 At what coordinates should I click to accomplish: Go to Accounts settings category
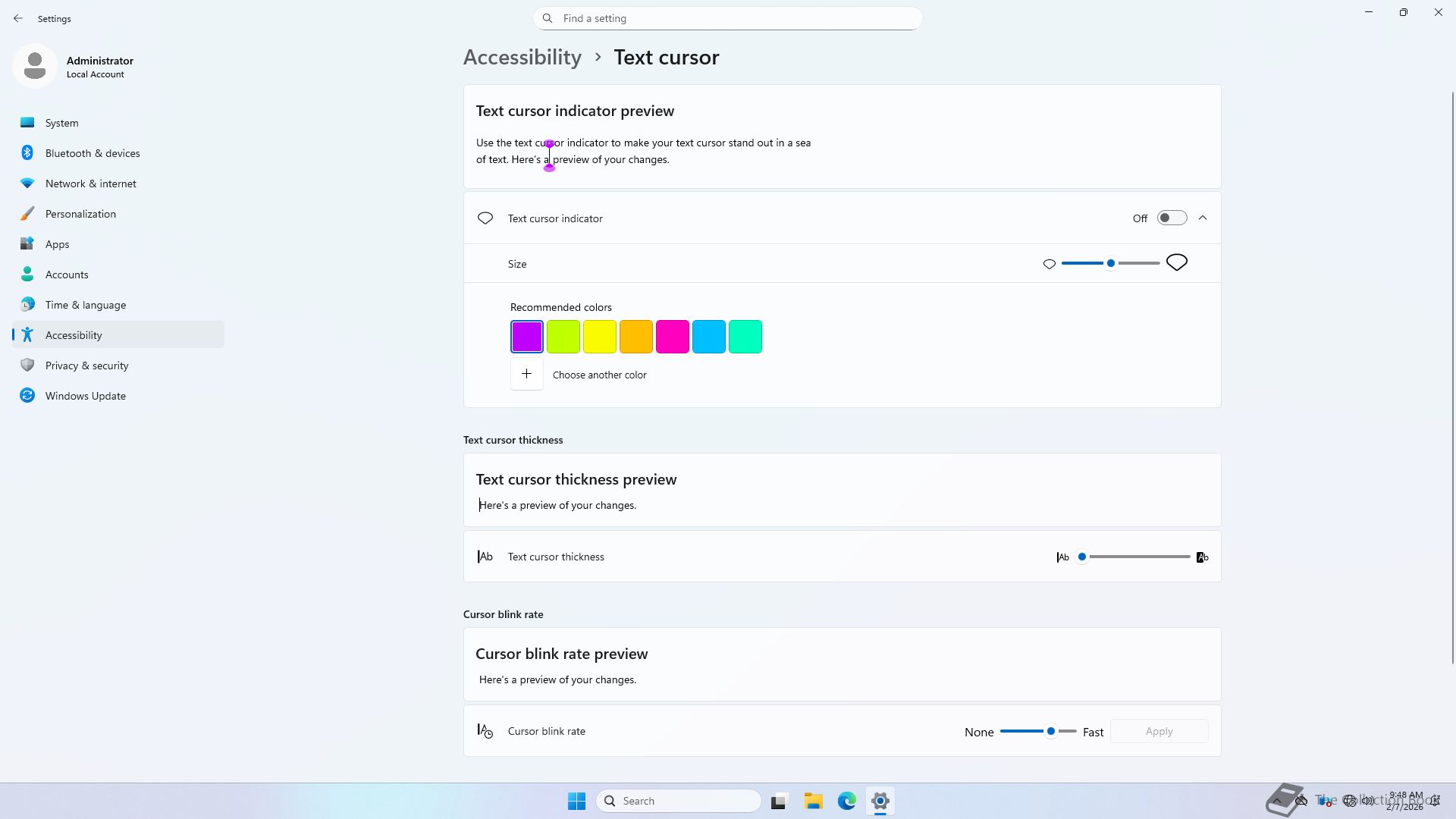[67, 275]
